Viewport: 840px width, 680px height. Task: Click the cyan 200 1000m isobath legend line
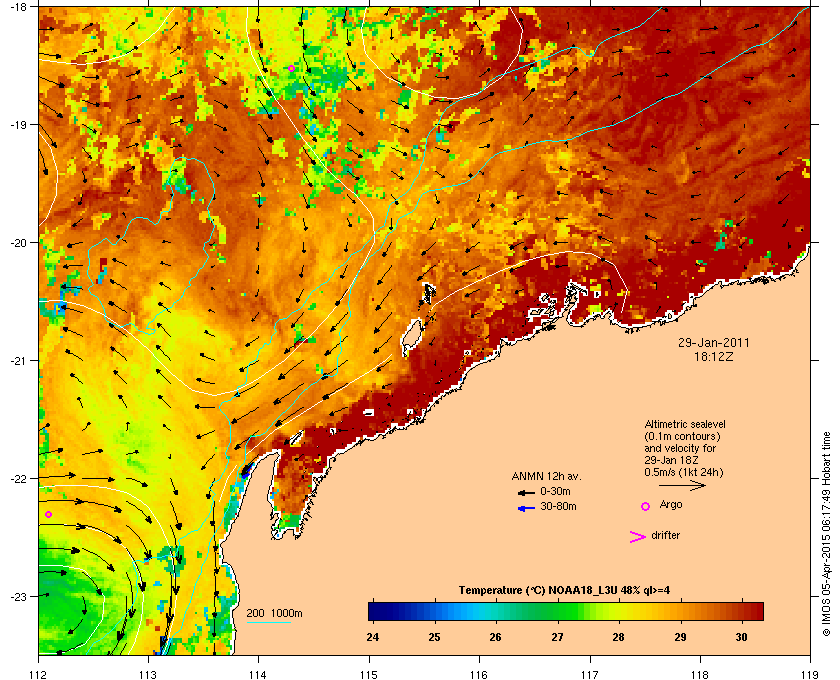(x=268, y=623)
